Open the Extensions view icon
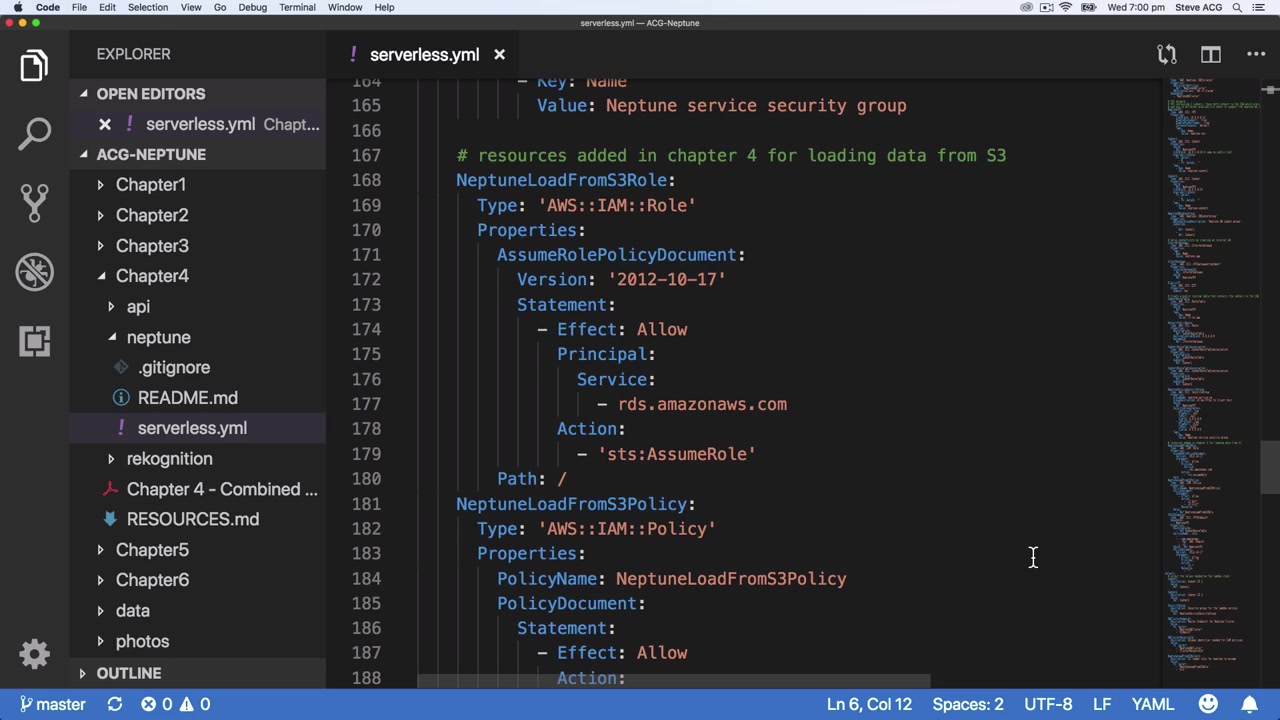Viewport: 1280px width, 720px height. (x=34, y=341)
